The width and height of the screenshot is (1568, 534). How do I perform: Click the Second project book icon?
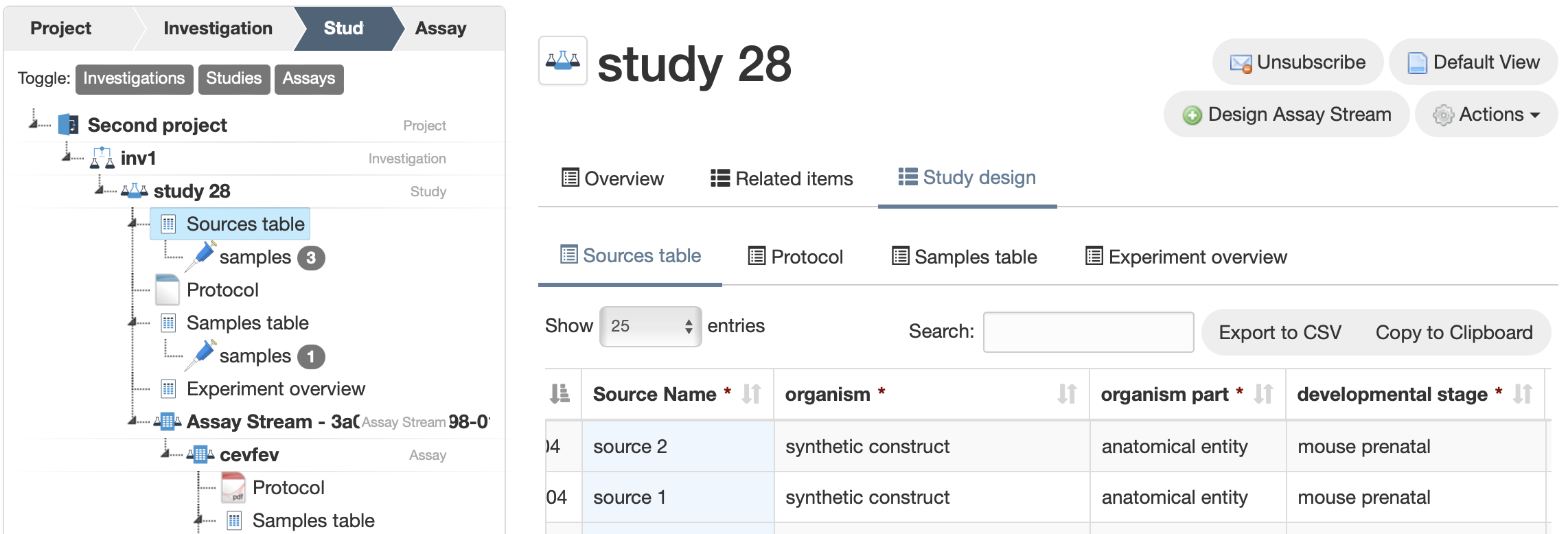click(x=69, y=125)
